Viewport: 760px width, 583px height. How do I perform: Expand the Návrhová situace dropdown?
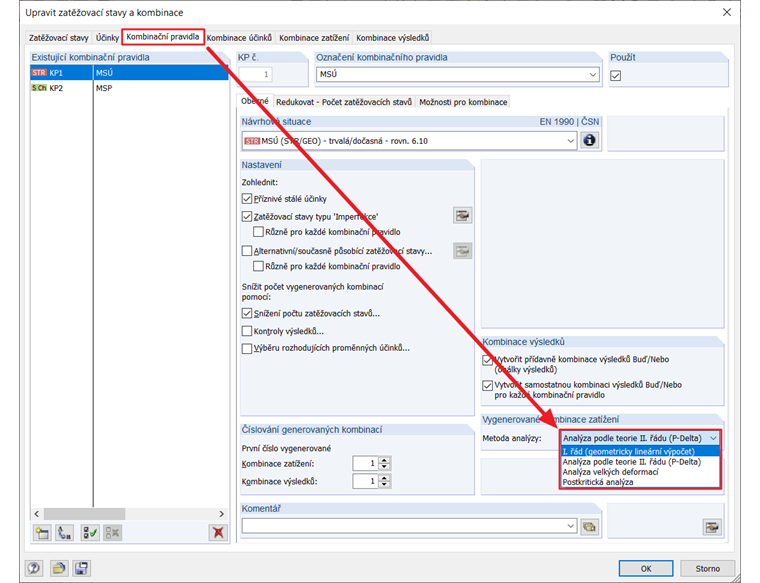click(x=570, y=141)
